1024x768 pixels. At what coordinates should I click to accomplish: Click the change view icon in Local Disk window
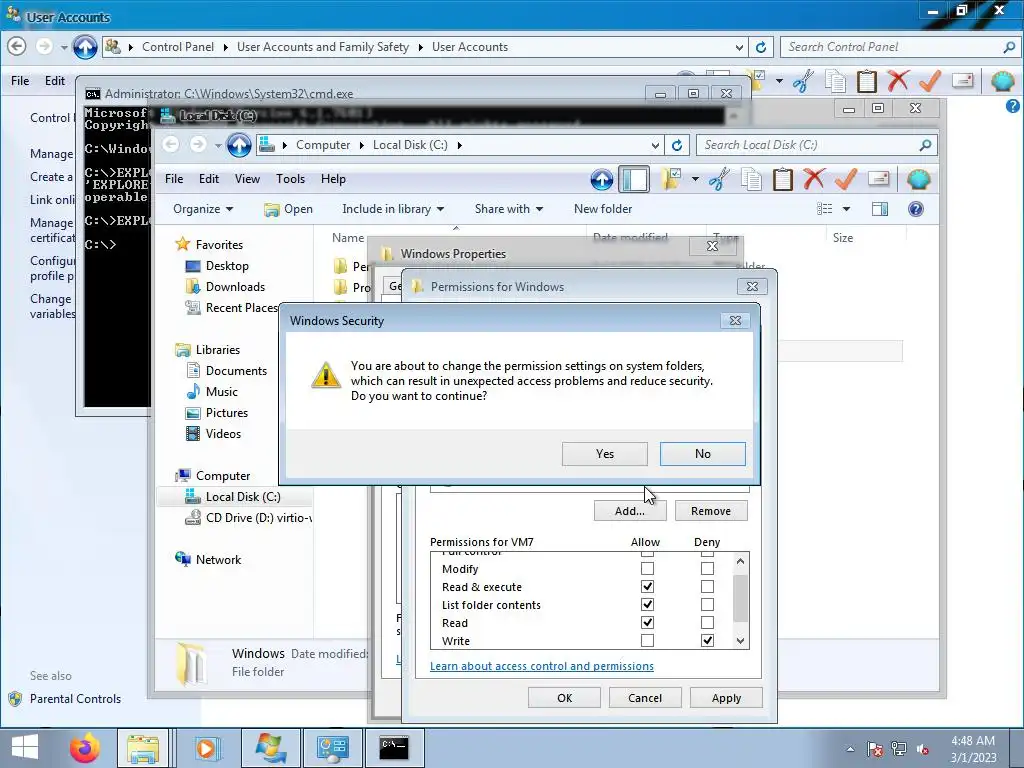pyautogui.click(x=825, y=209)
